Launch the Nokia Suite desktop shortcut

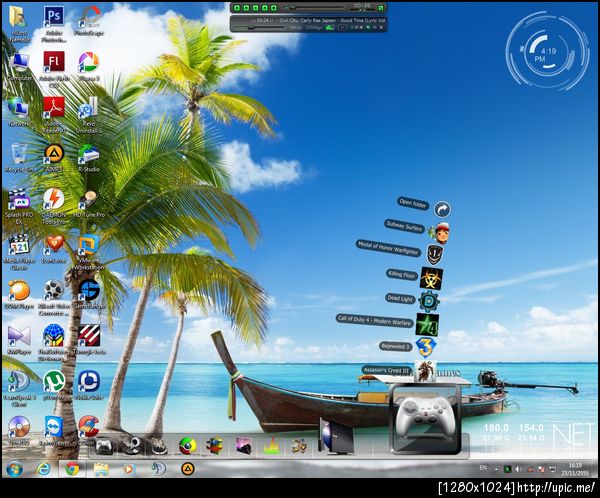(89, 385)
